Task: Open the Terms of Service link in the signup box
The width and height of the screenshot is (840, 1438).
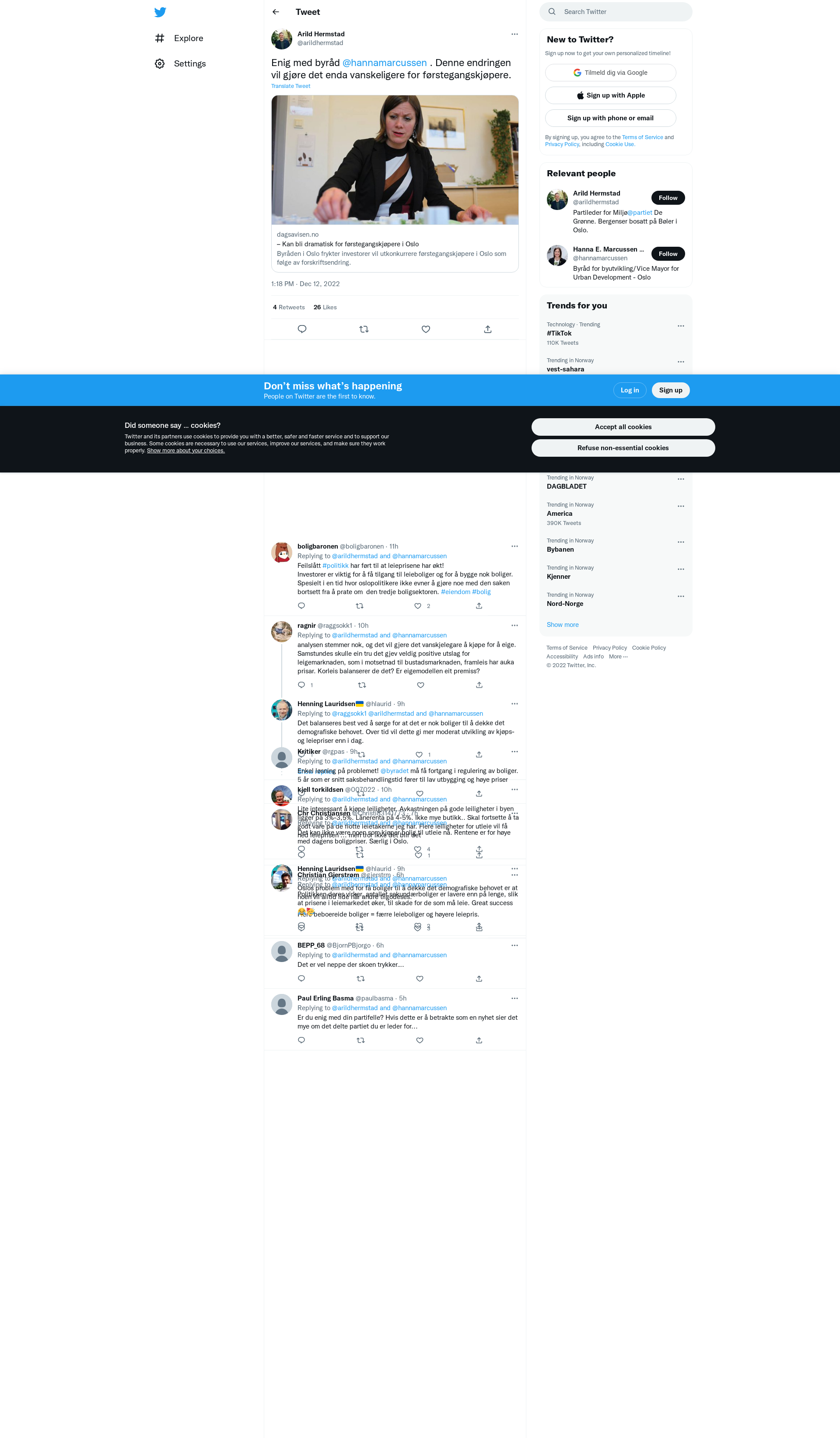Action: pyautogui.click(x=643, y=137)
